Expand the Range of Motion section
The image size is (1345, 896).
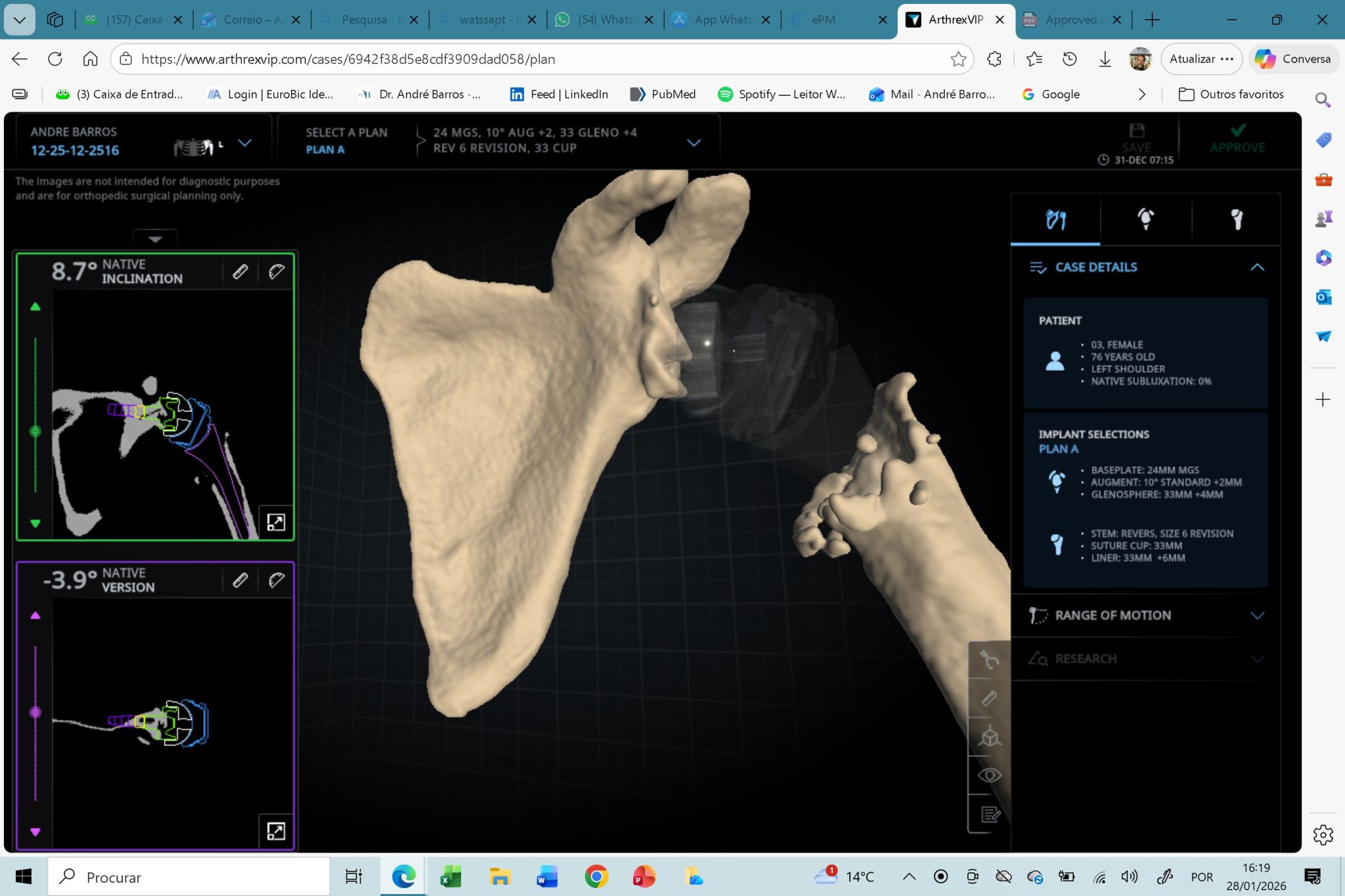coord(1256,616)
